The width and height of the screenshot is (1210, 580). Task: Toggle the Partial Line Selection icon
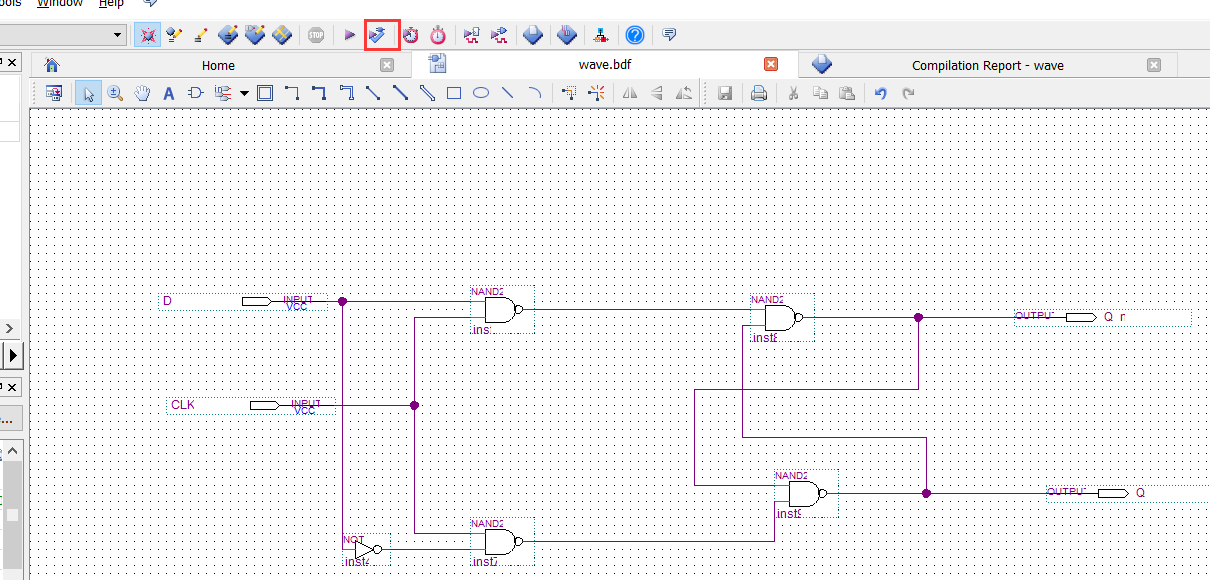click(x=569, y=94)
